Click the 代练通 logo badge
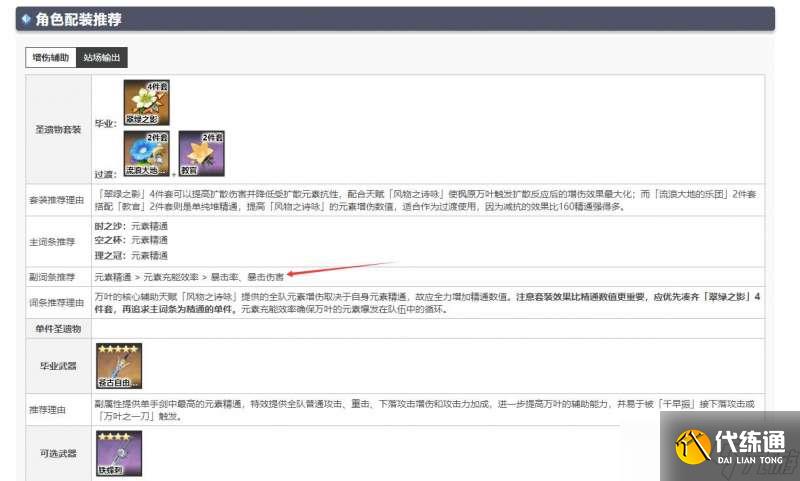Screen dimensions: 800x481 [x=730, y=446]
